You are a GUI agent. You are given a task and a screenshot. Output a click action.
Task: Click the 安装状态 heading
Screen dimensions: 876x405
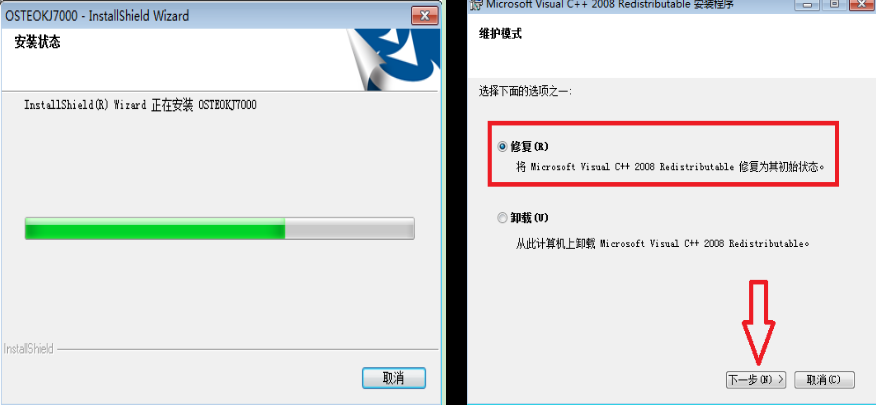(x=37, y=42)
